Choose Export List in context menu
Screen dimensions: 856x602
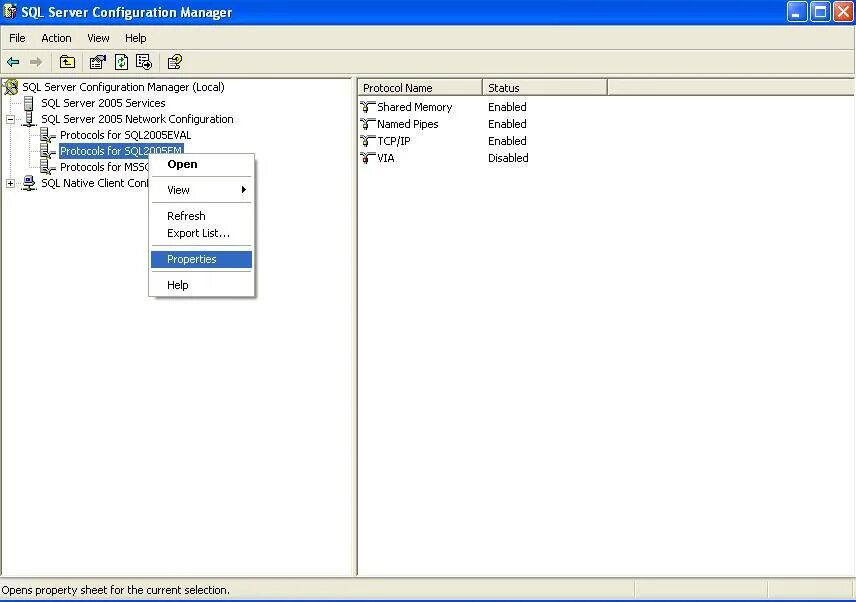click(201, 233)
